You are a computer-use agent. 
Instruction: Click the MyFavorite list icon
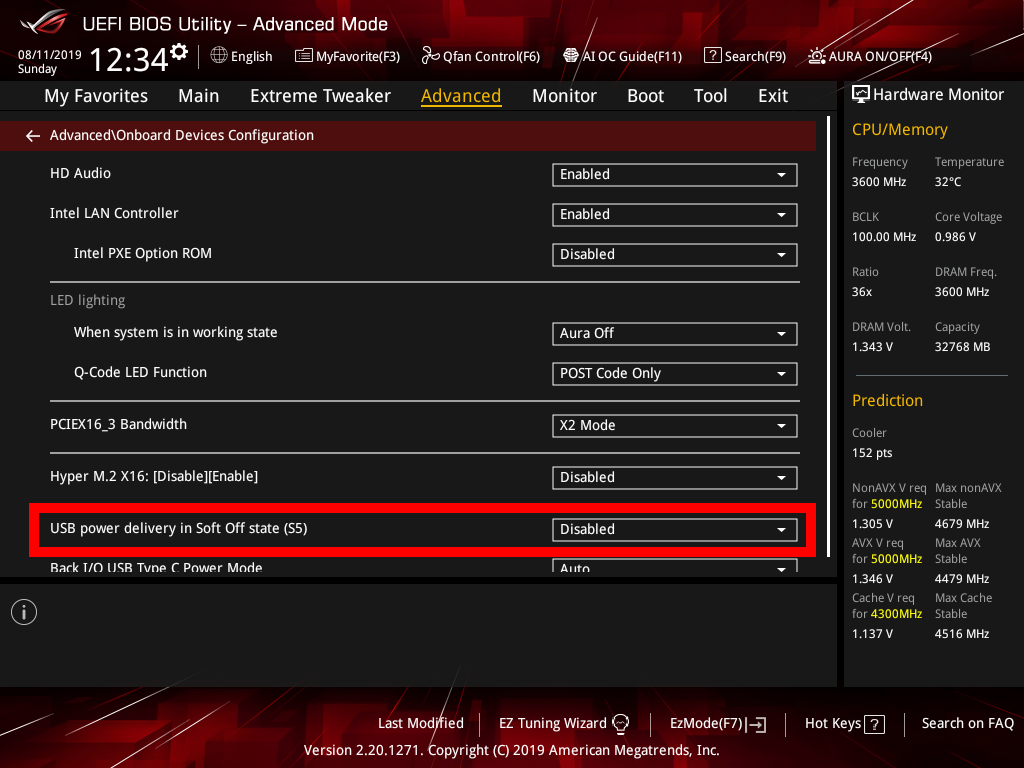tap(304, 56)
